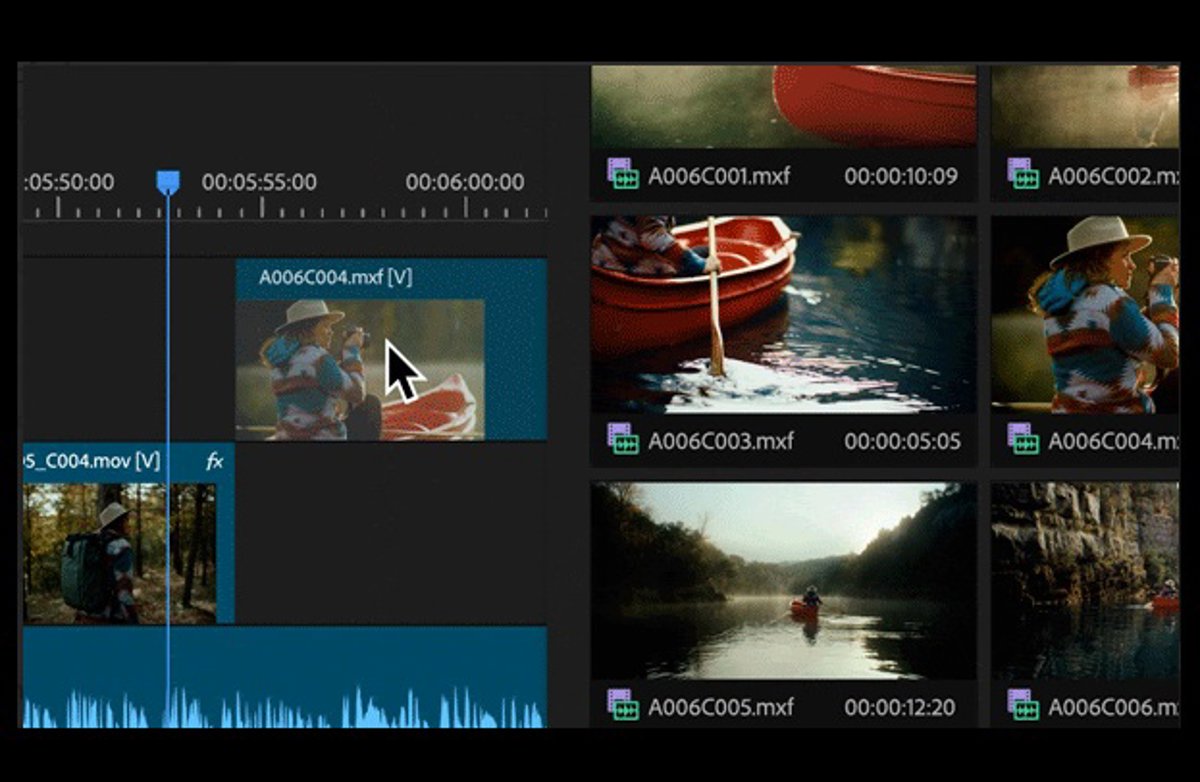Click the clip icon beside A006C003.mxf
Image resolution: width=1200 pixels, height=782 pixels.
tap(623, 439)
